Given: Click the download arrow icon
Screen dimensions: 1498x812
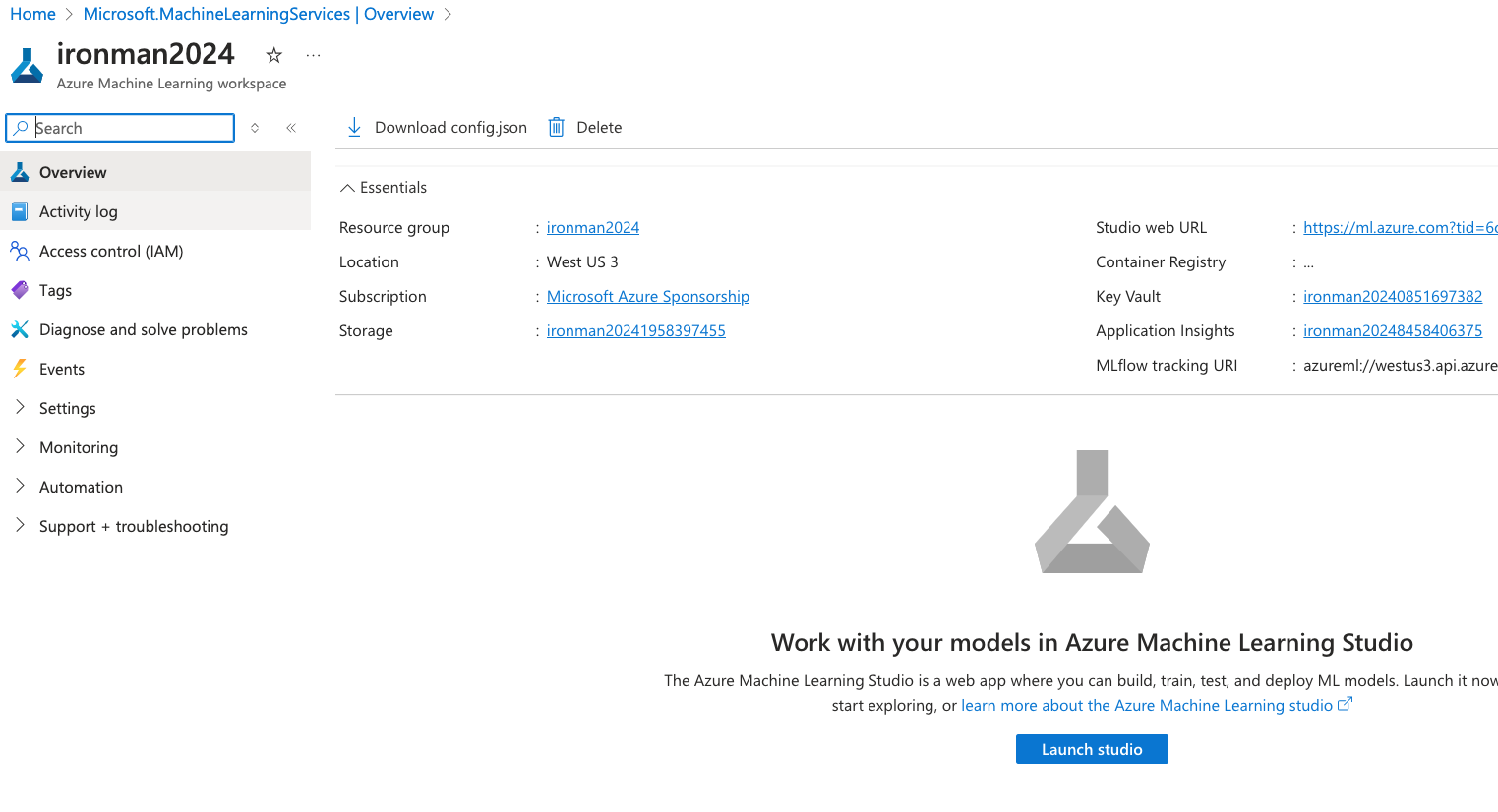Looking at the screenshot, I should tap(355, 127).
